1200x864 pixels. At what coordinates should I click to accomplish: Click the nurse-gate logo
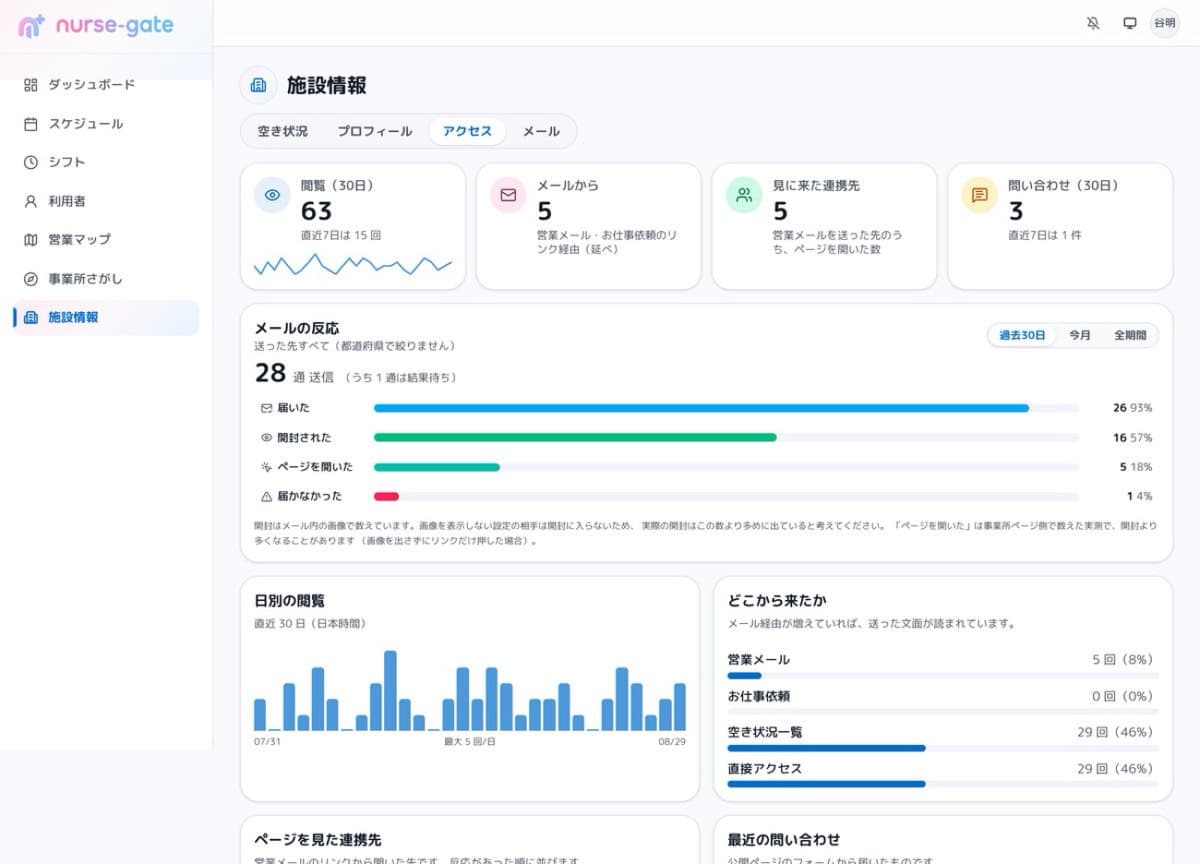pyautogui.click(x=96, y=26)
